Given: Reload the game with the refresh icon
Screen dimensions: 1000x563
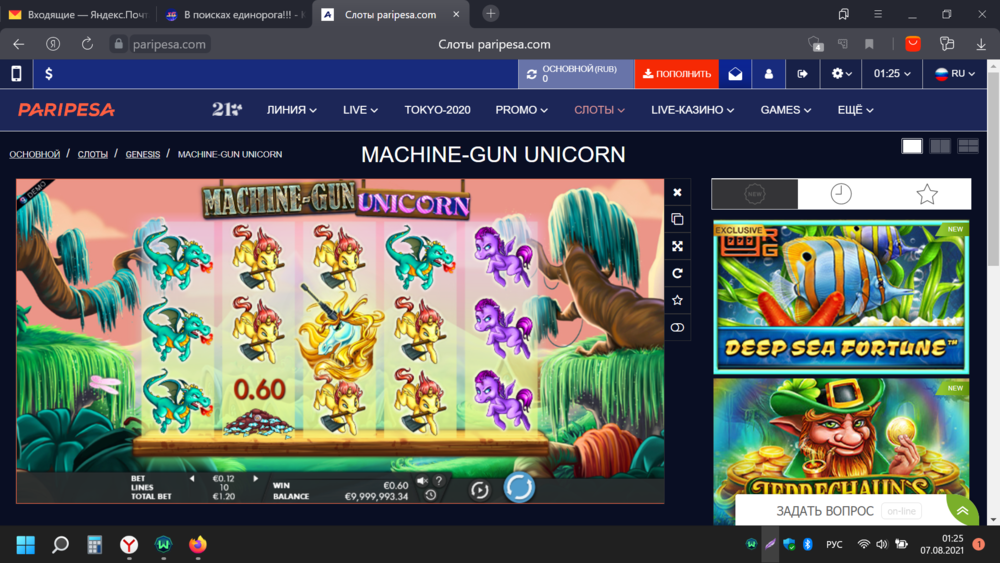Looking at the screenshot, I should pyautogui.click(x=677, y=274).
